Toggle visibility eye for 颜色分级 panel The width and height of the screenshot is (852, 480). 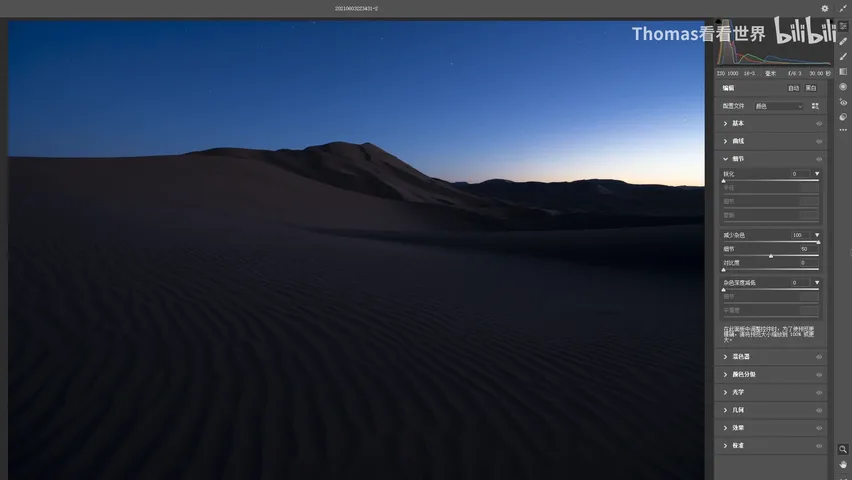coord(819,375)
